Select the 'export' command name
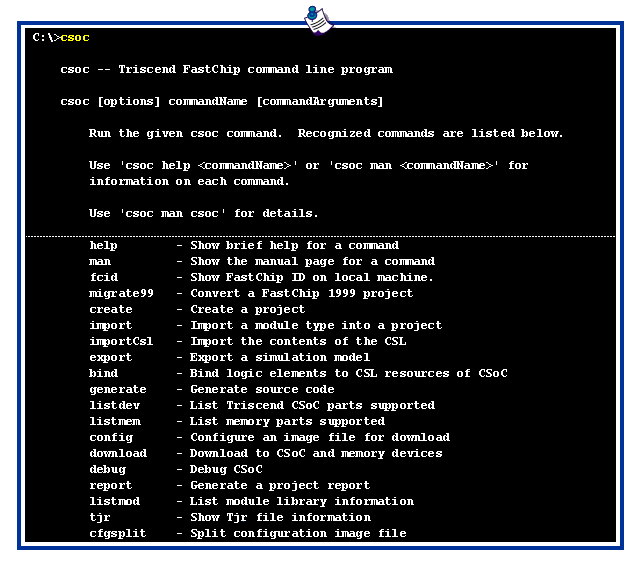Image resolution: width=640 pixels, height=570 pixels. tap(110, 357)
